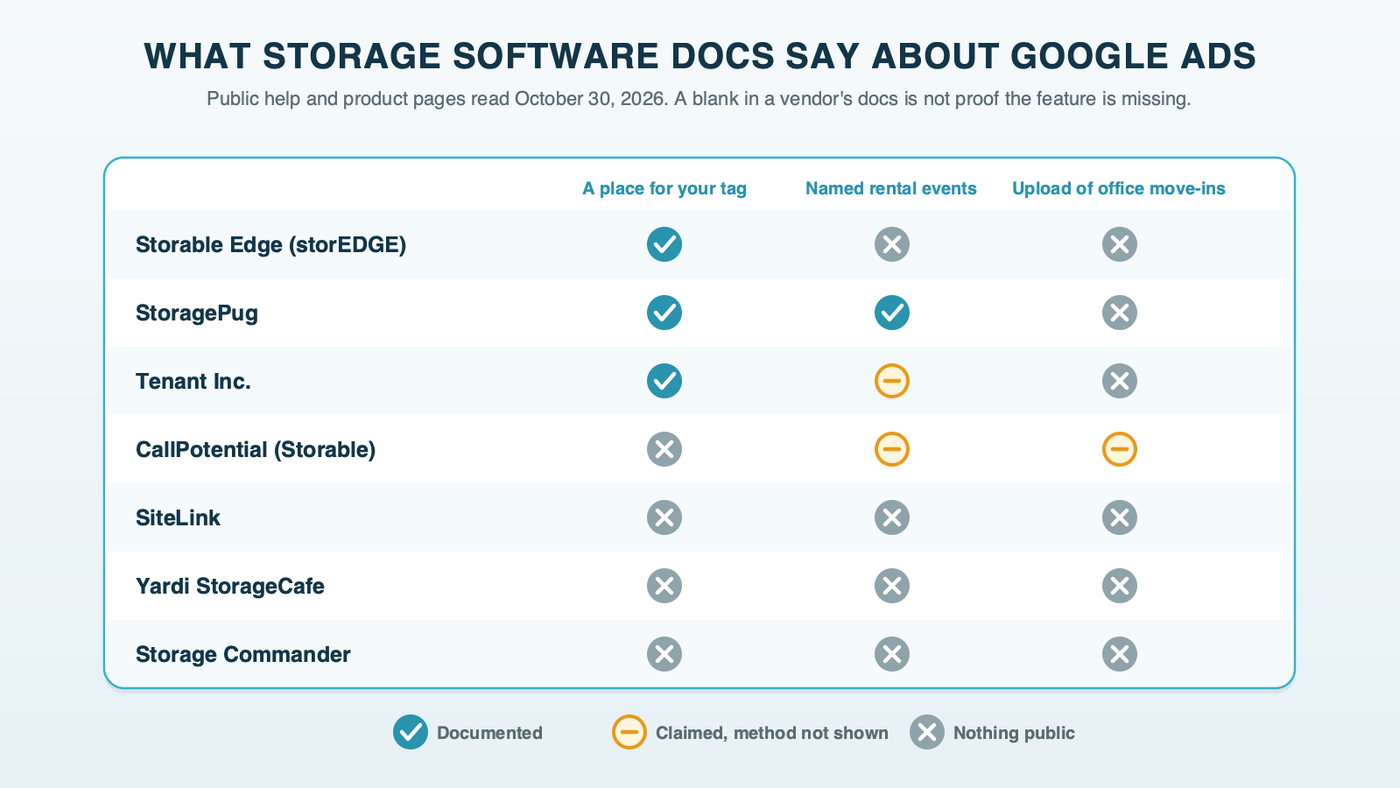The width and height of the screenshot is (1400, 788).
Task: Click the 'Yardi StorageCafe' row label
Action: coord(230,586)
